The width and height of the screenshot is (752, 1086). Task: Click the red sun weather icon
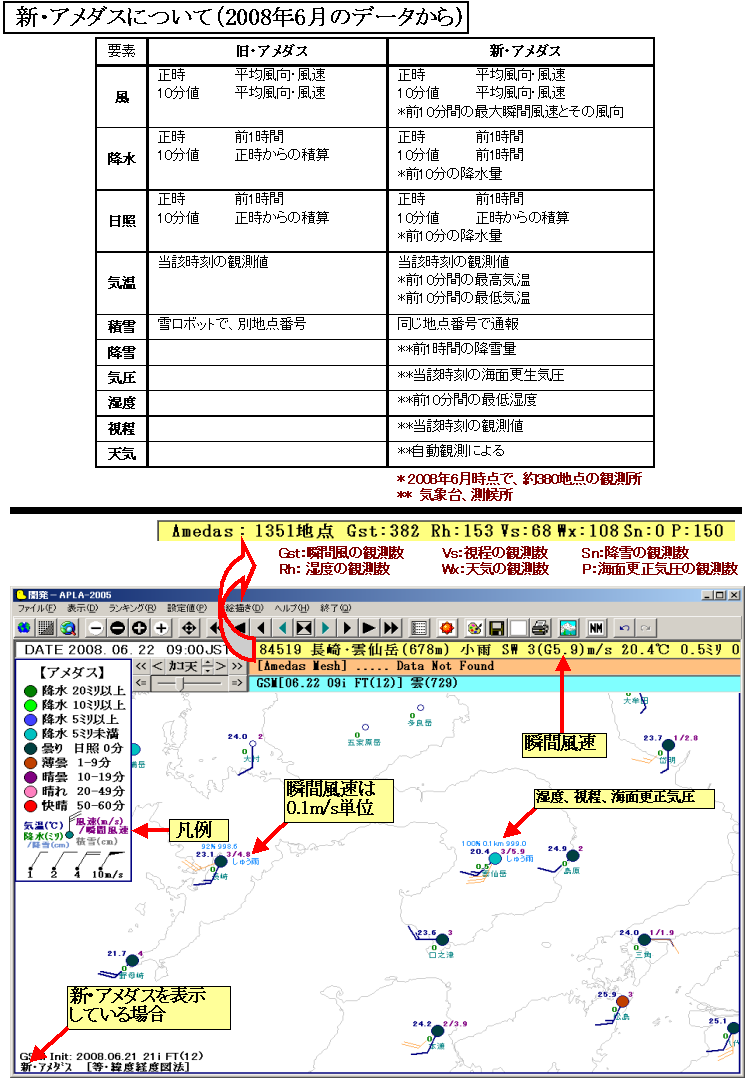(447, 627)
